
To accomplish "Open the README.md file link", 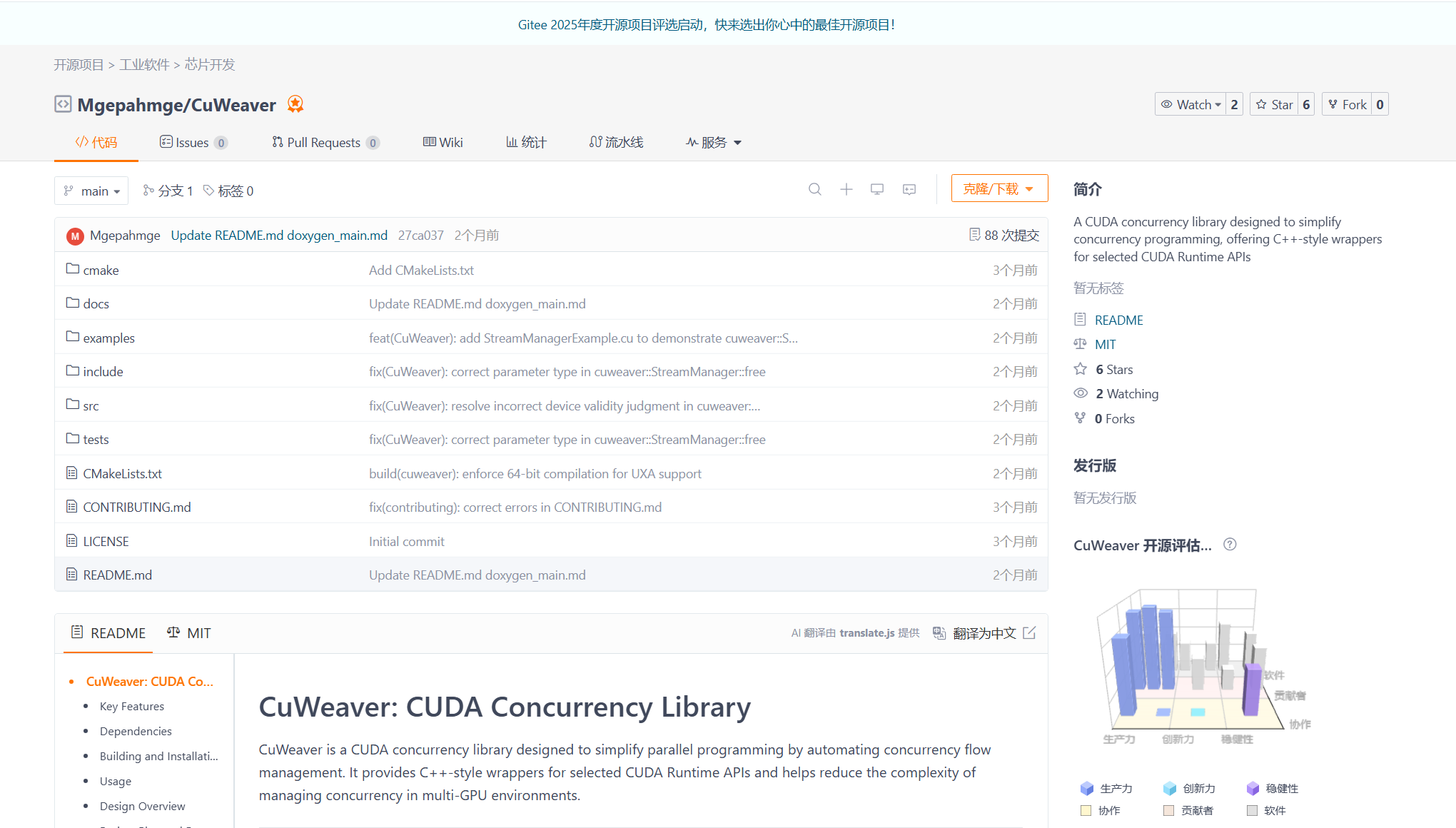I will pos(117,575).
